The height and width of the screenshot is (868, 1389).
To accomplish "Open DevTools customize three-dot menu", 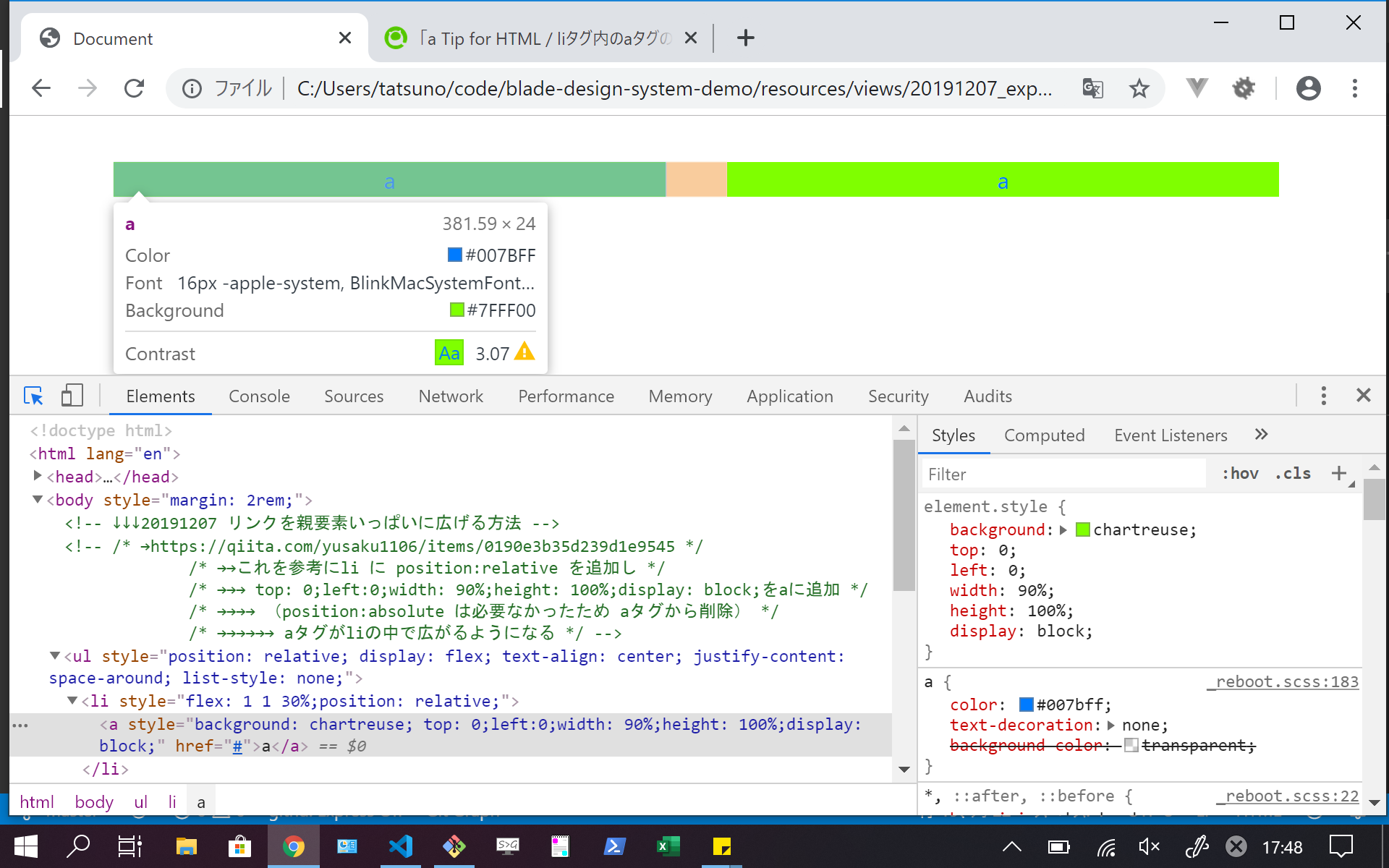I will point(1323,396).
